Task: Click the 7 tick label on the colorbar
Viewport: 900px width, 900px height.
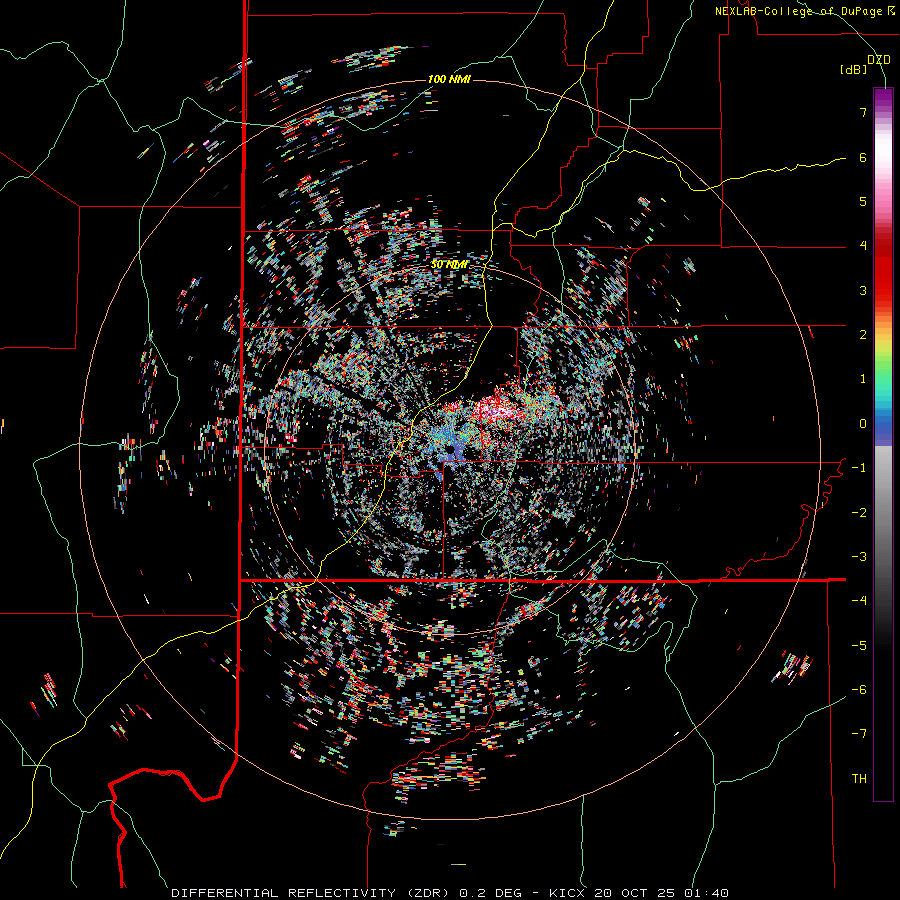Action: (863, 112)
